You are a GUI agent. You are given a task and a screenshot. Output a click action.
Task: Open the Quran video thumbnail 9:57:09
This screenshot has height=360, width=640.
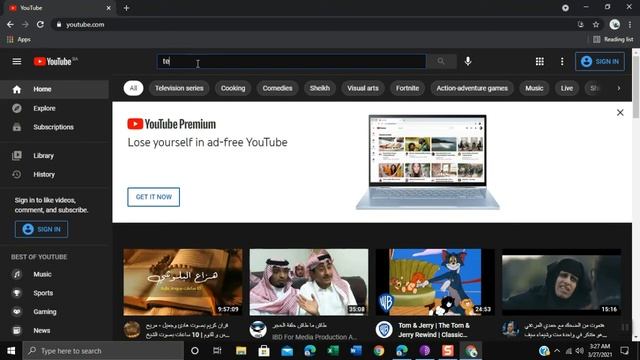pyautogui.click(x=183, y=282)
